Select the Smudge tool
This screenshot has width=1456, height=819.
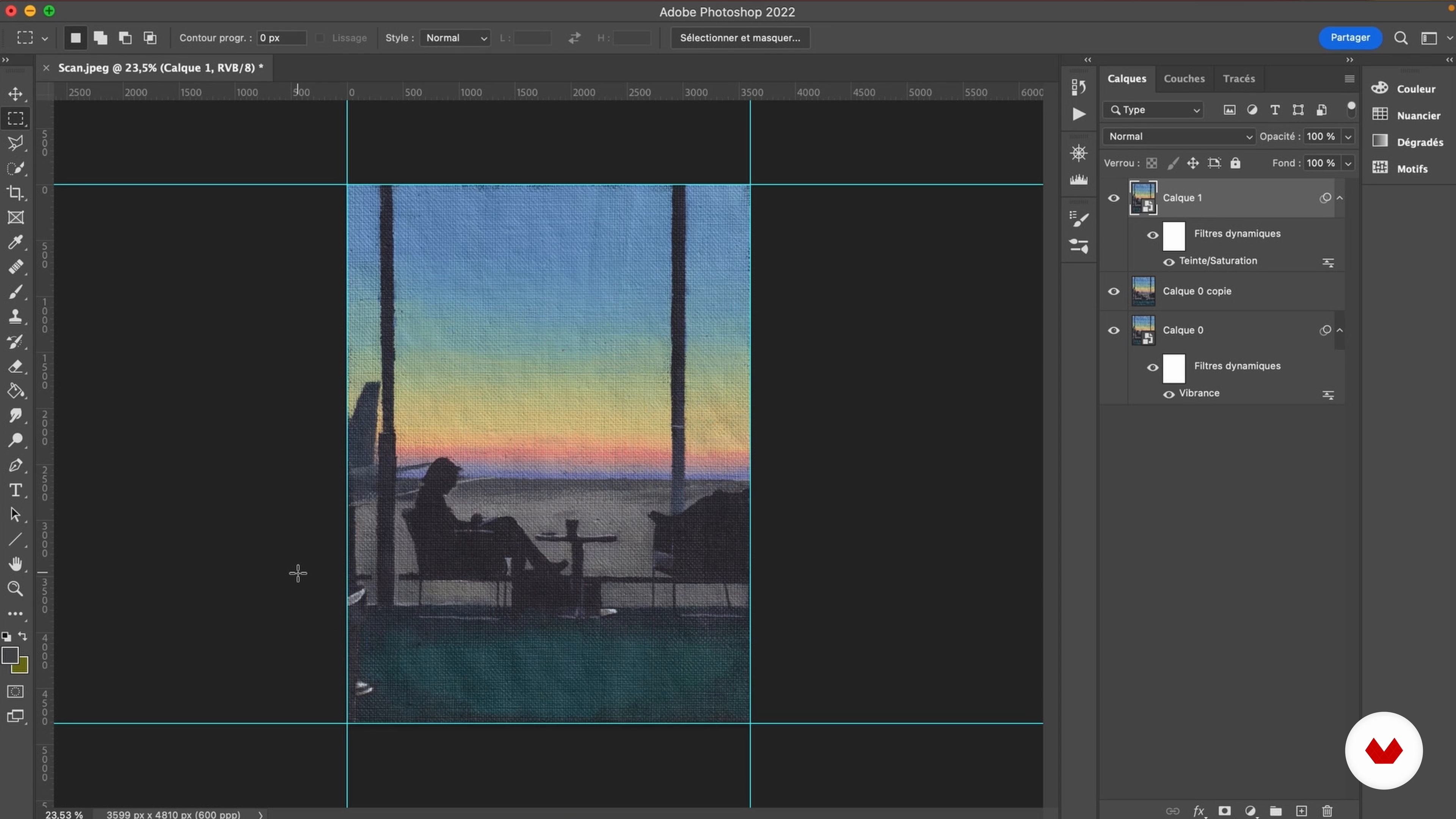[15, 416]
